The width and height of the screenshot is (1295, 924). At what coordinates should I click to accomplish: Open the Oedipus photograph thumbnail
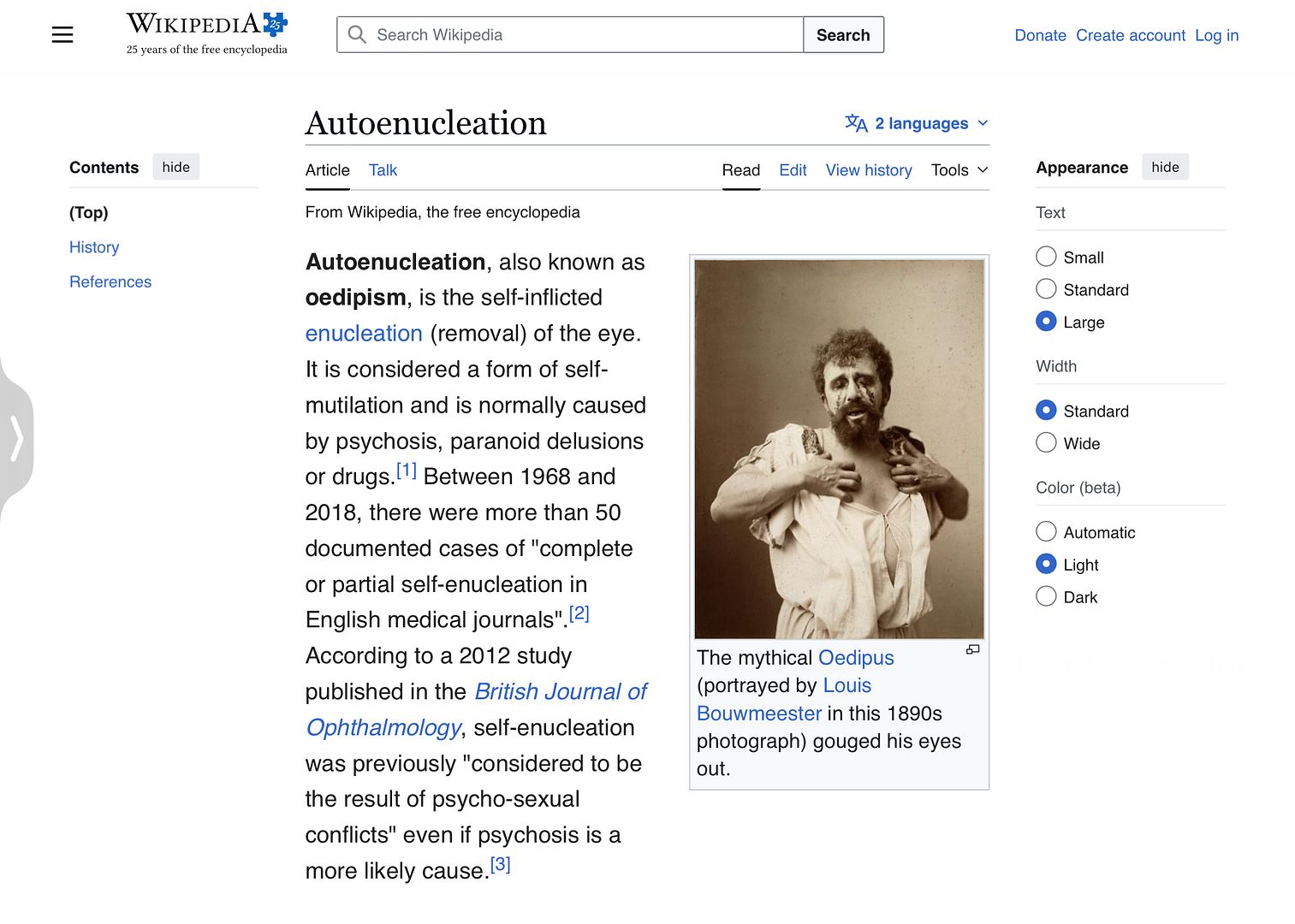[x=839, y=449]
